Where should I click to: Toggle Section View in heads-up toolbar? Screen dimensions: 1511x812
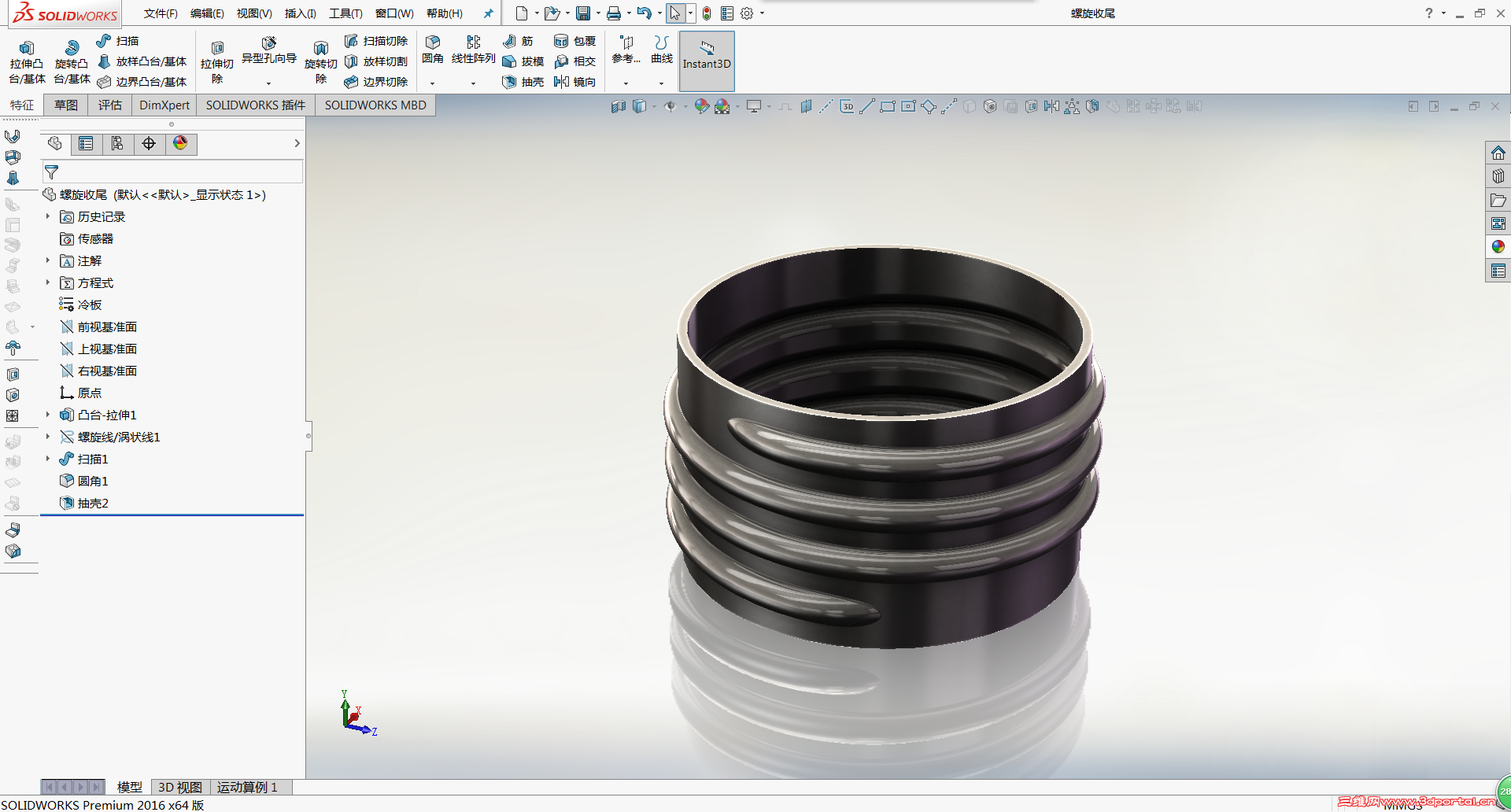coord(619,106)
